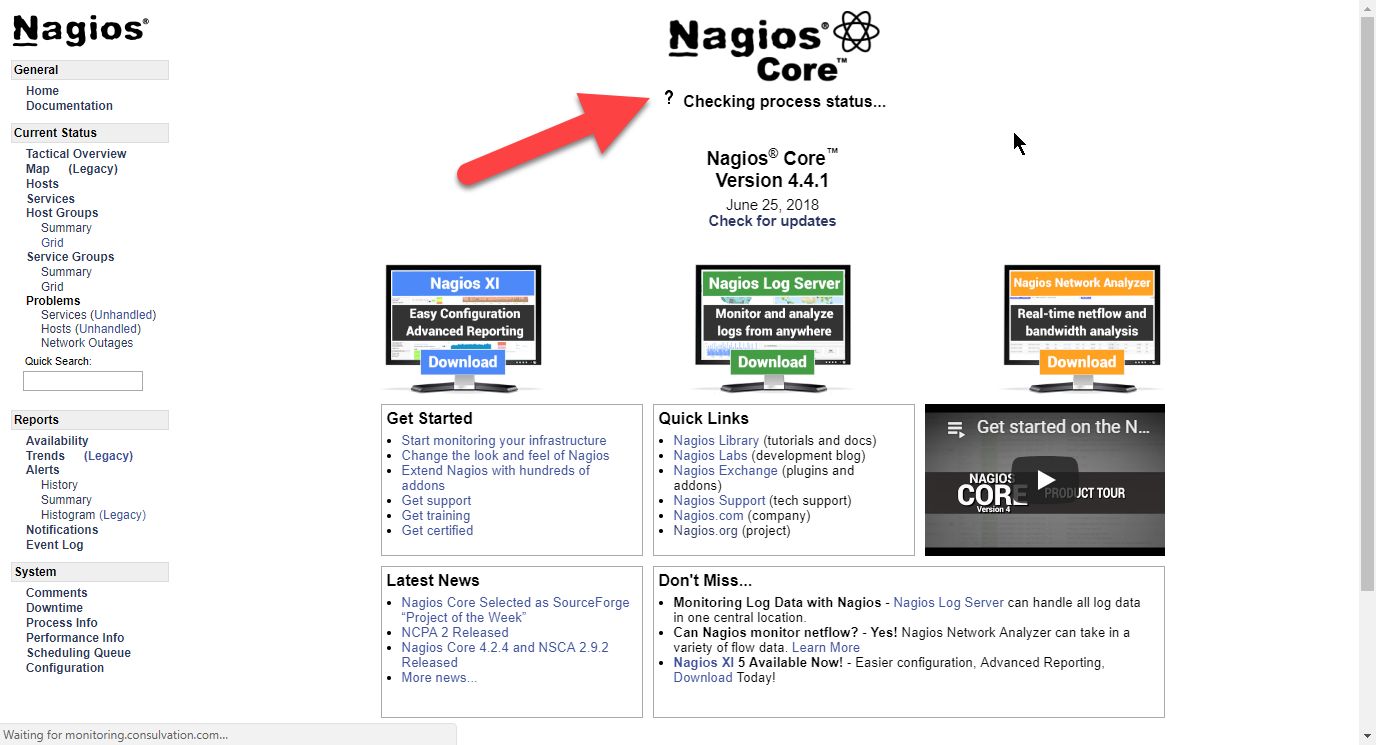This screenshot has height=745, width=1376.
Task: Open the Nagios Exchange quick link
Action: click(725, 471)
